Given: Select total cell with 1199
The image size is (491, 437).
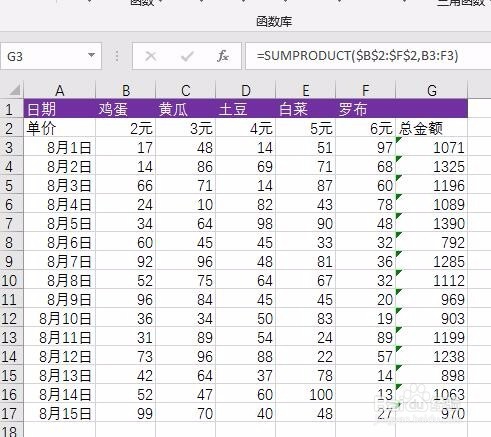Looking at the screenshot, I should click(x=432, y=337).
